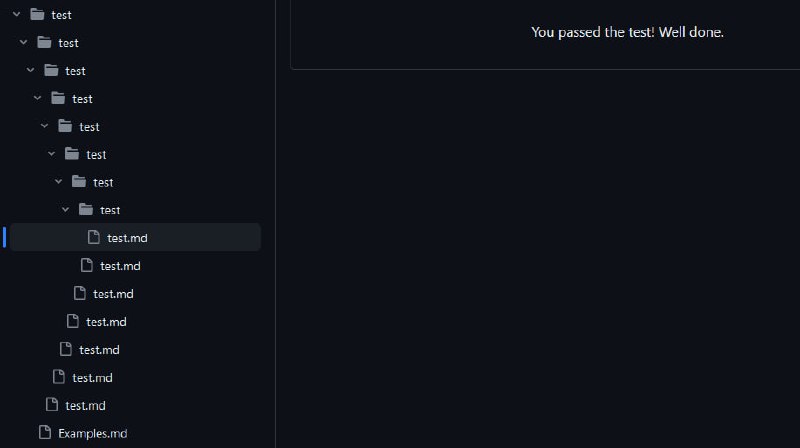Click the highlighted test.md file icon
The height and width of the screenshot is (448, 800).
(x=94, y=238)
